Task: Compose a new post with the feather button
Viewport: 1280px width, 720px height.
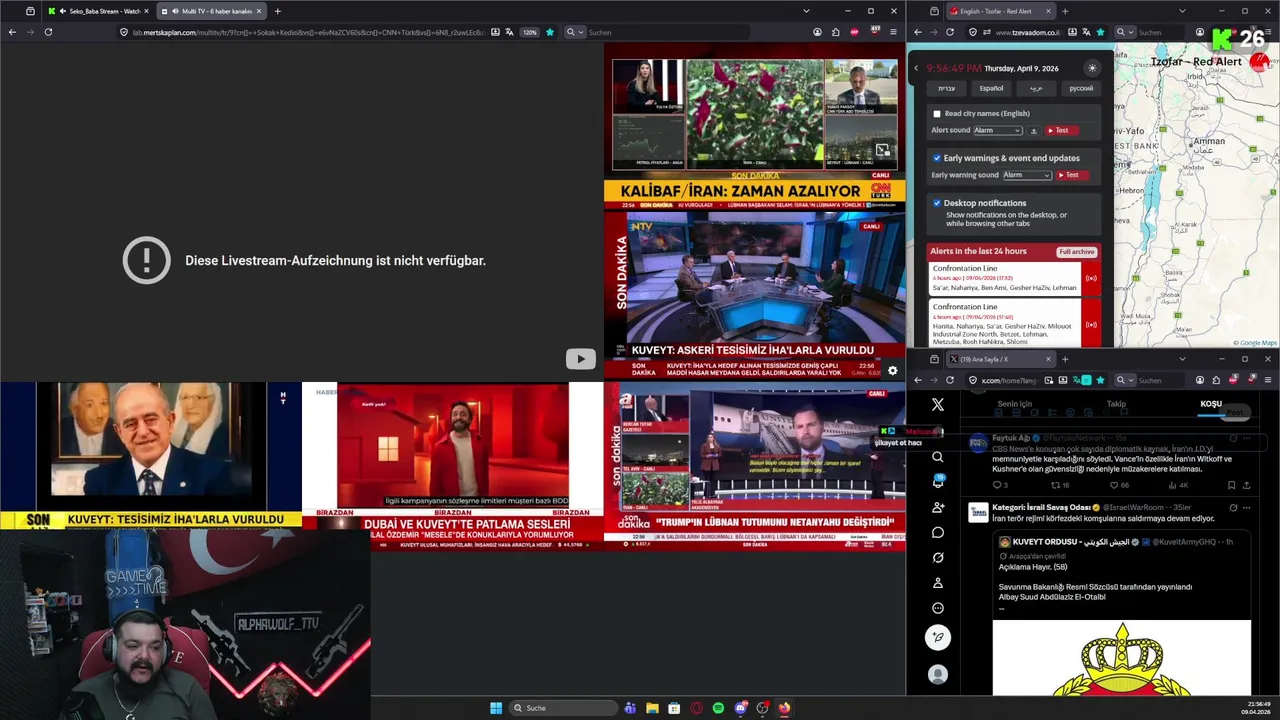Action: pyautogui.click(x=937, y=637)
